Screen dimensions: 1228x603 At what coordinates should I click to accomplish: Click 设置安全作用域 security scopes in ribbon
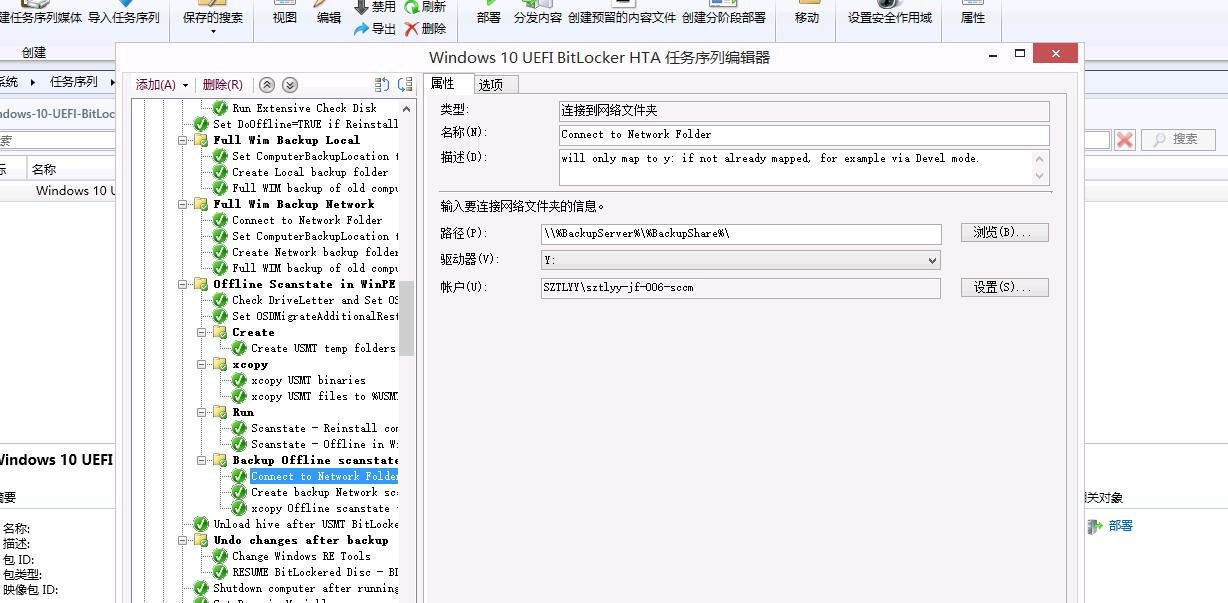tap(890, 18)
